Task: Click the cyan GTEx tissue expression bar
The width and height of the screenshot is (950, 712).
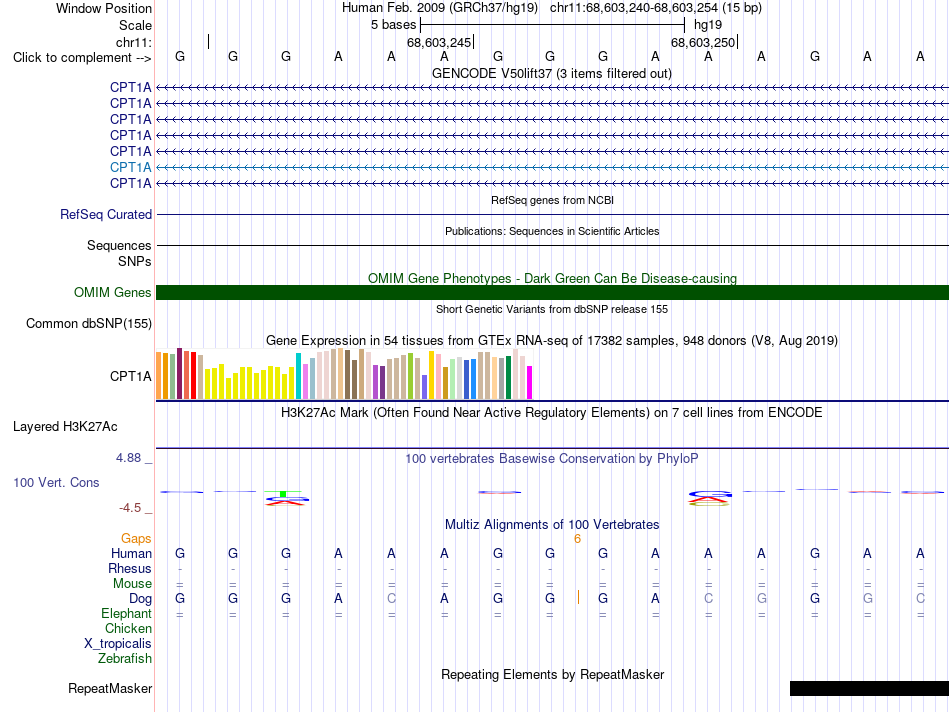Action: (298, 376)
